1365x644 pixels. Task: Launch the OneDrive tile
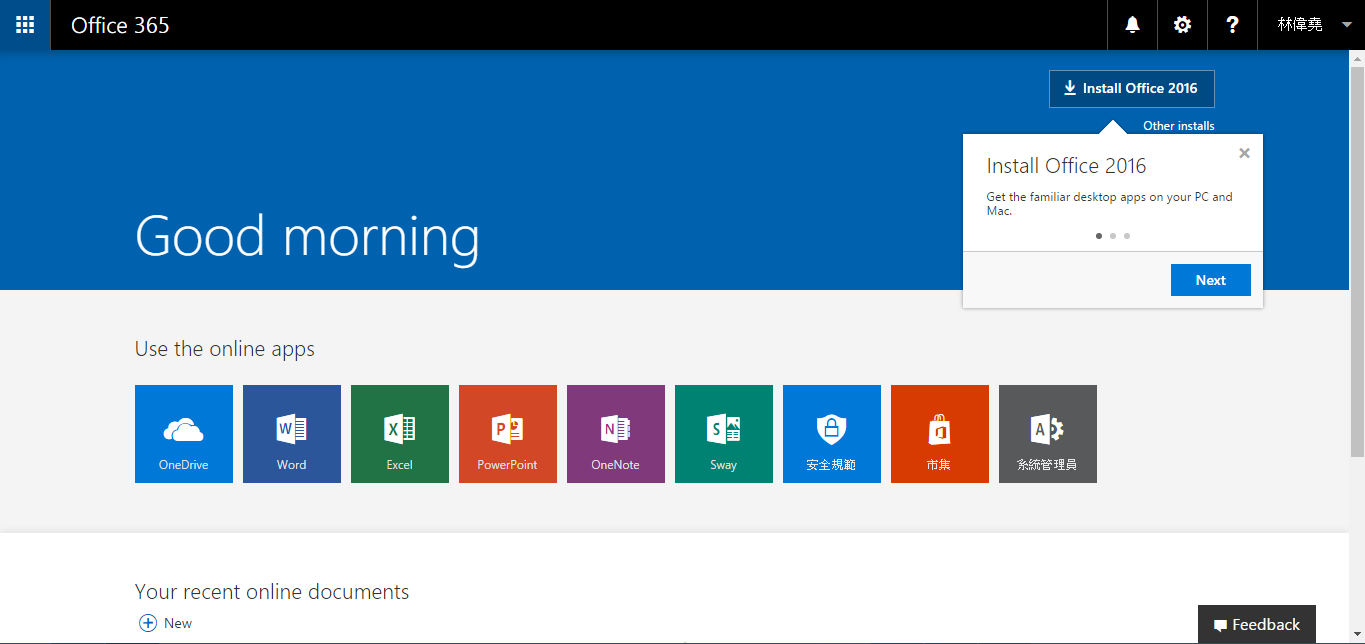coord(184,434)
